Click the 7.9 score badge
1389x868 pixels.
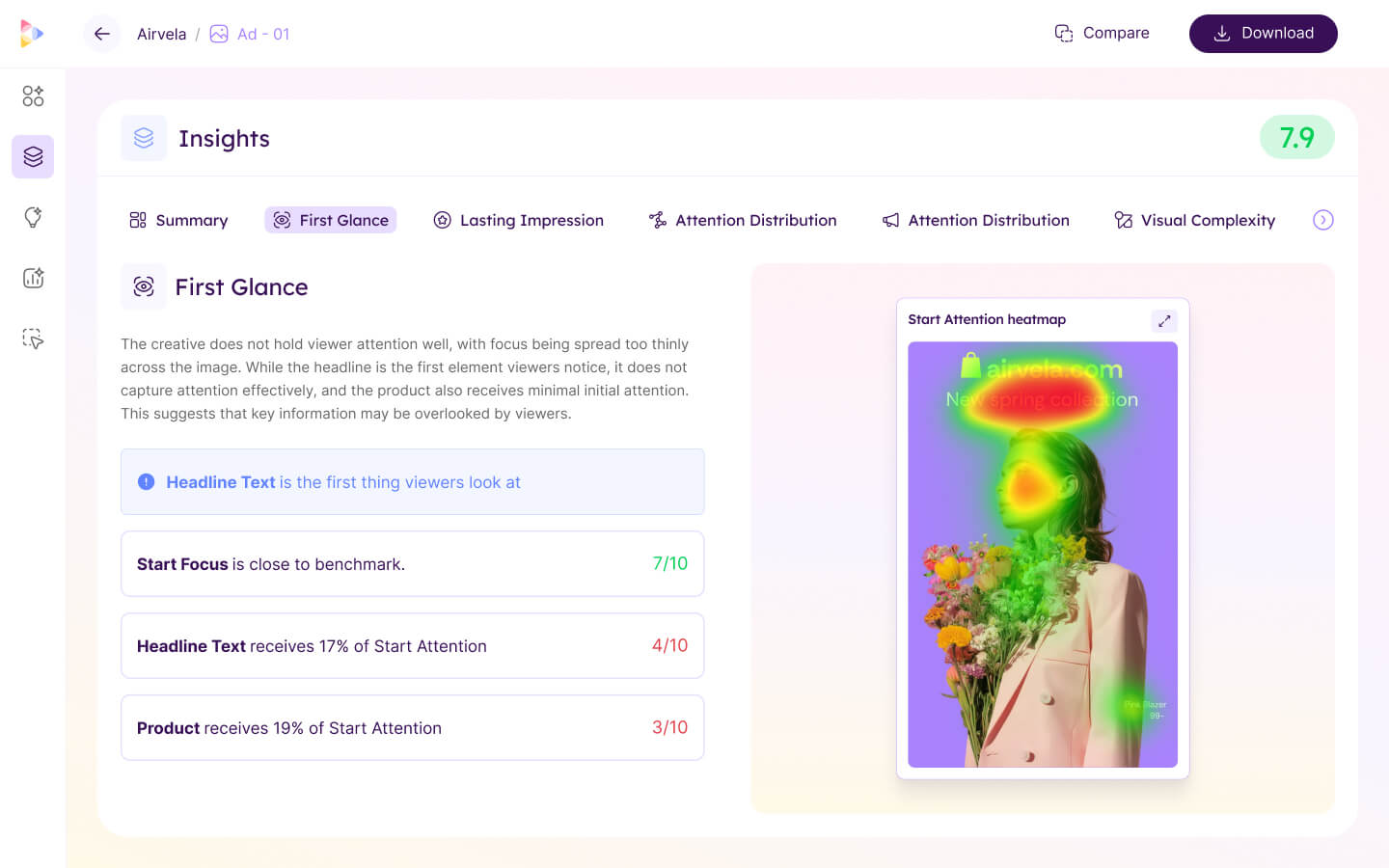pyautogui.click(x=1296, y=137)
